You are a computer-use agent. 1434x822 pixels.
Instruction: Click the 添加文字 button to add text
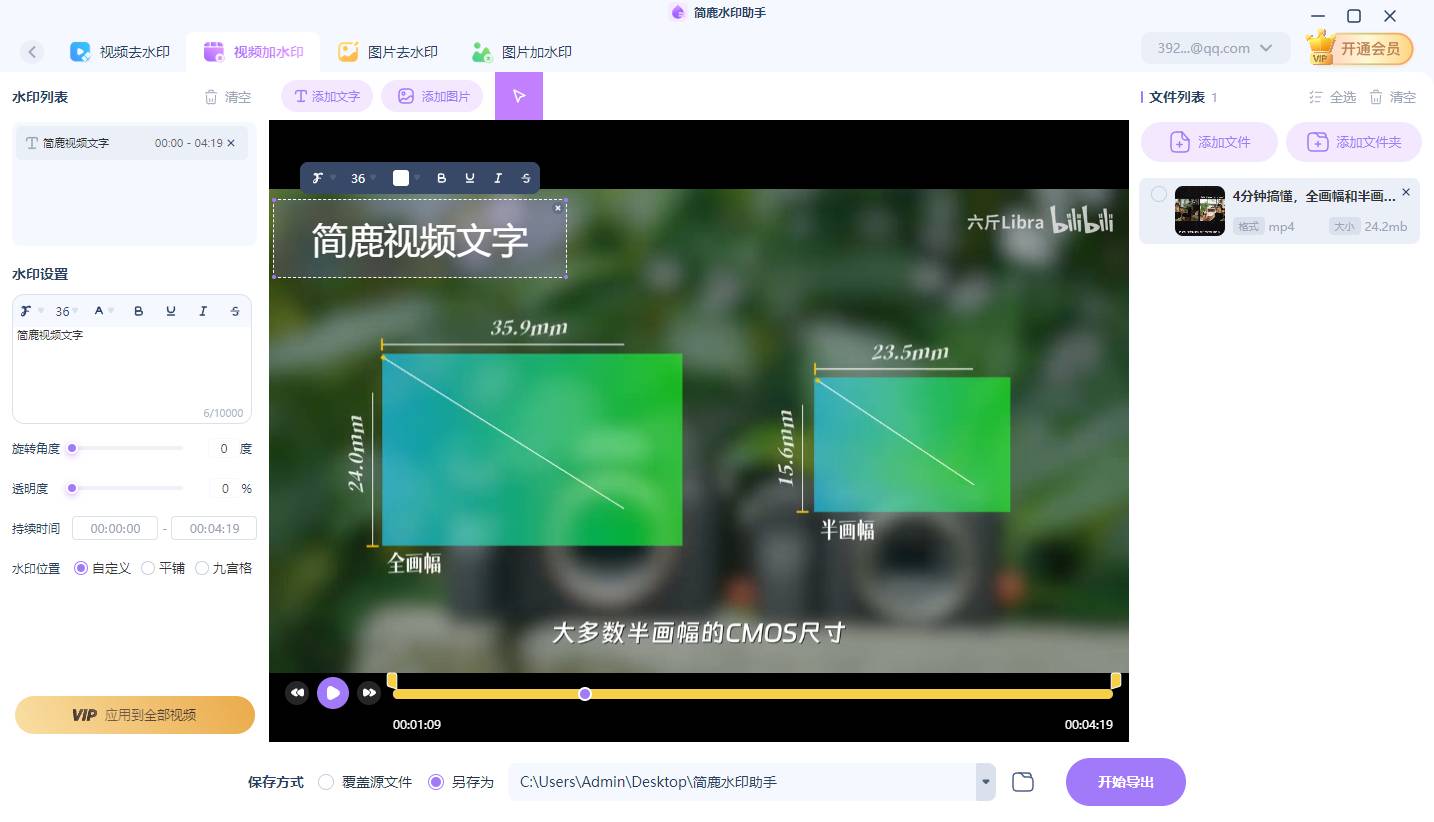point(326,96)
